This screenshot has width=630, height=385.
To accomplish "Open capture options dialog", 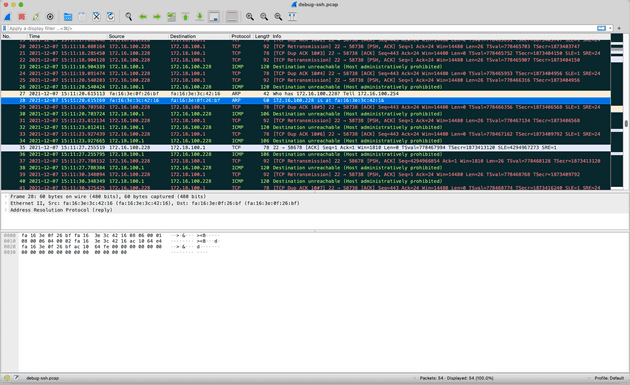I will point(50,17).
